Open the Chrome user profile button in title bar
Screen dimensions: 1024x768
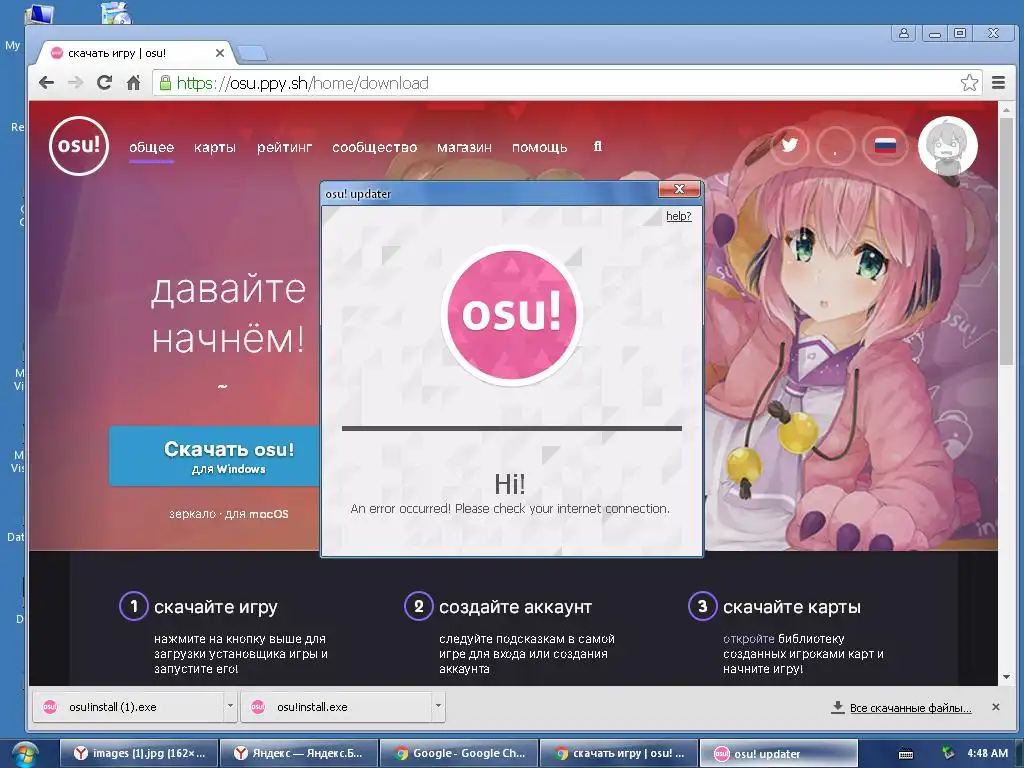pos(904,33)
